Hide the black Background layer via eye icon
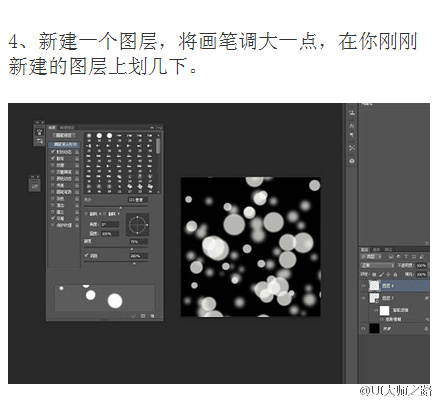Image resolution: width=438 pixels, height=403 pixels. tap(363, 329)
